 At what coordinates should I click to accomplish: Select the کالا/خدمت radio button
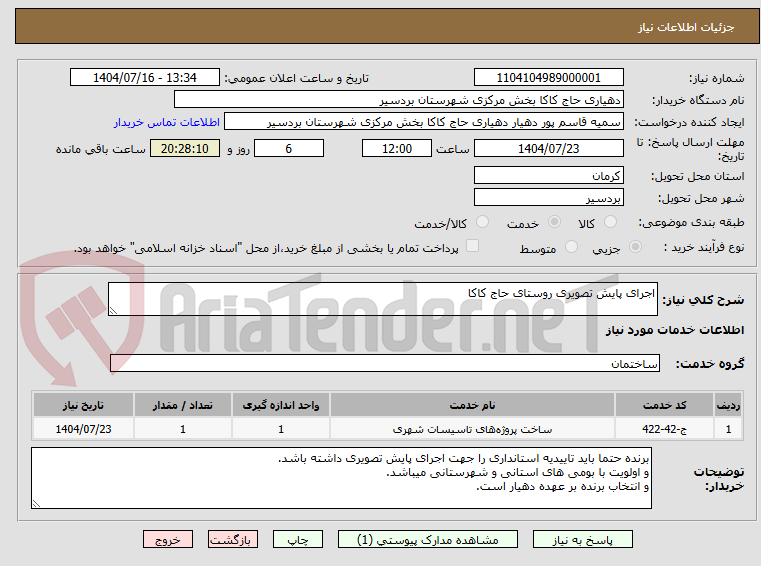point(482,222)
